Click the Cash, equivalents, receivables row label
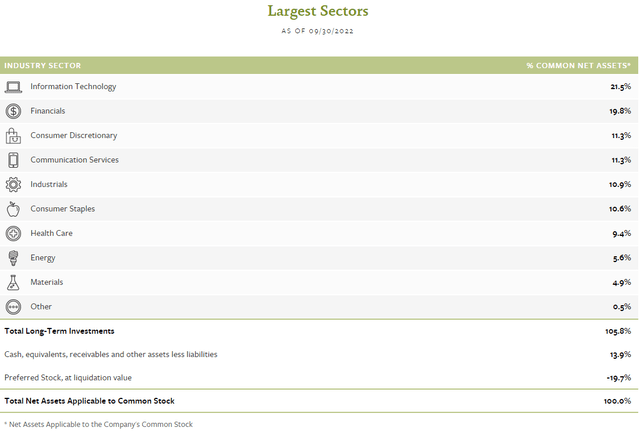This screenshot has height=431, width=640. (111, 354)
